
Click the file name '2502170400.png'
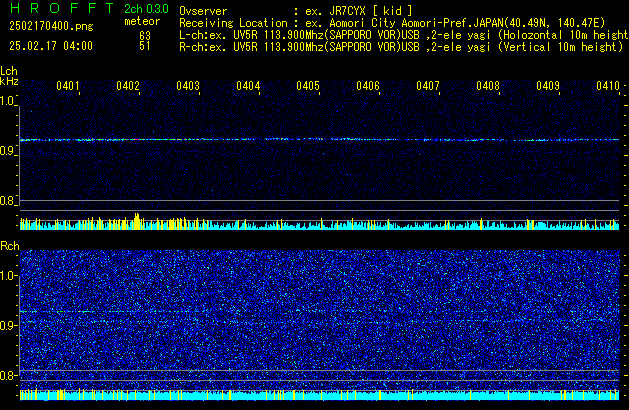(x=51, y=26)
